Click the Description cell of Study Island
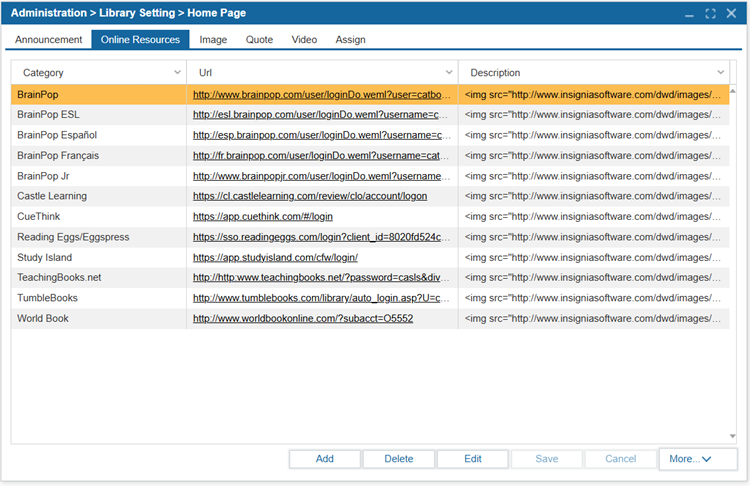750x486 pixels. pos(594,257)
